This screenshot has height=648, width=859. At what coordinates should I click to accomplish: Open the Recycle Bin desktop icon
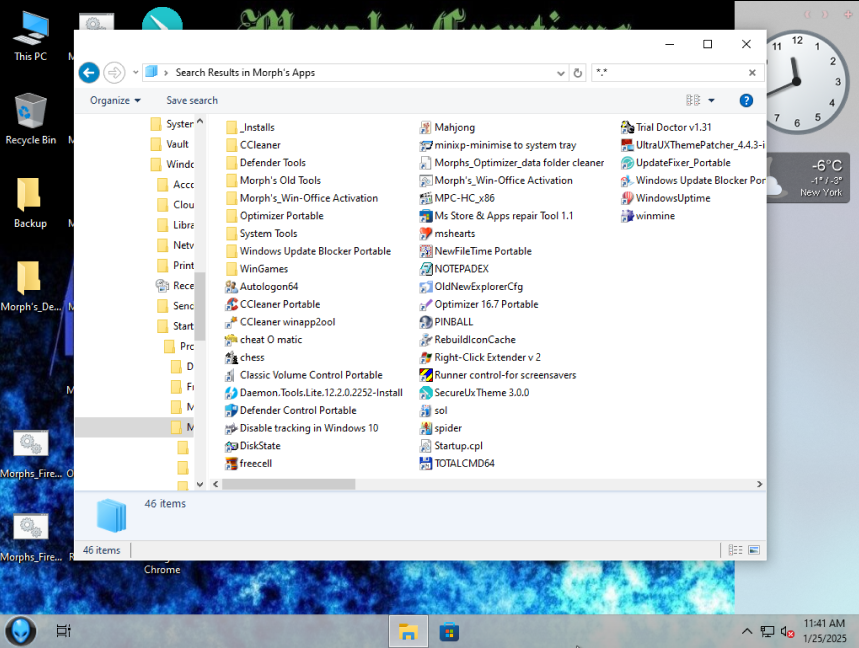[x=31, y=119]
